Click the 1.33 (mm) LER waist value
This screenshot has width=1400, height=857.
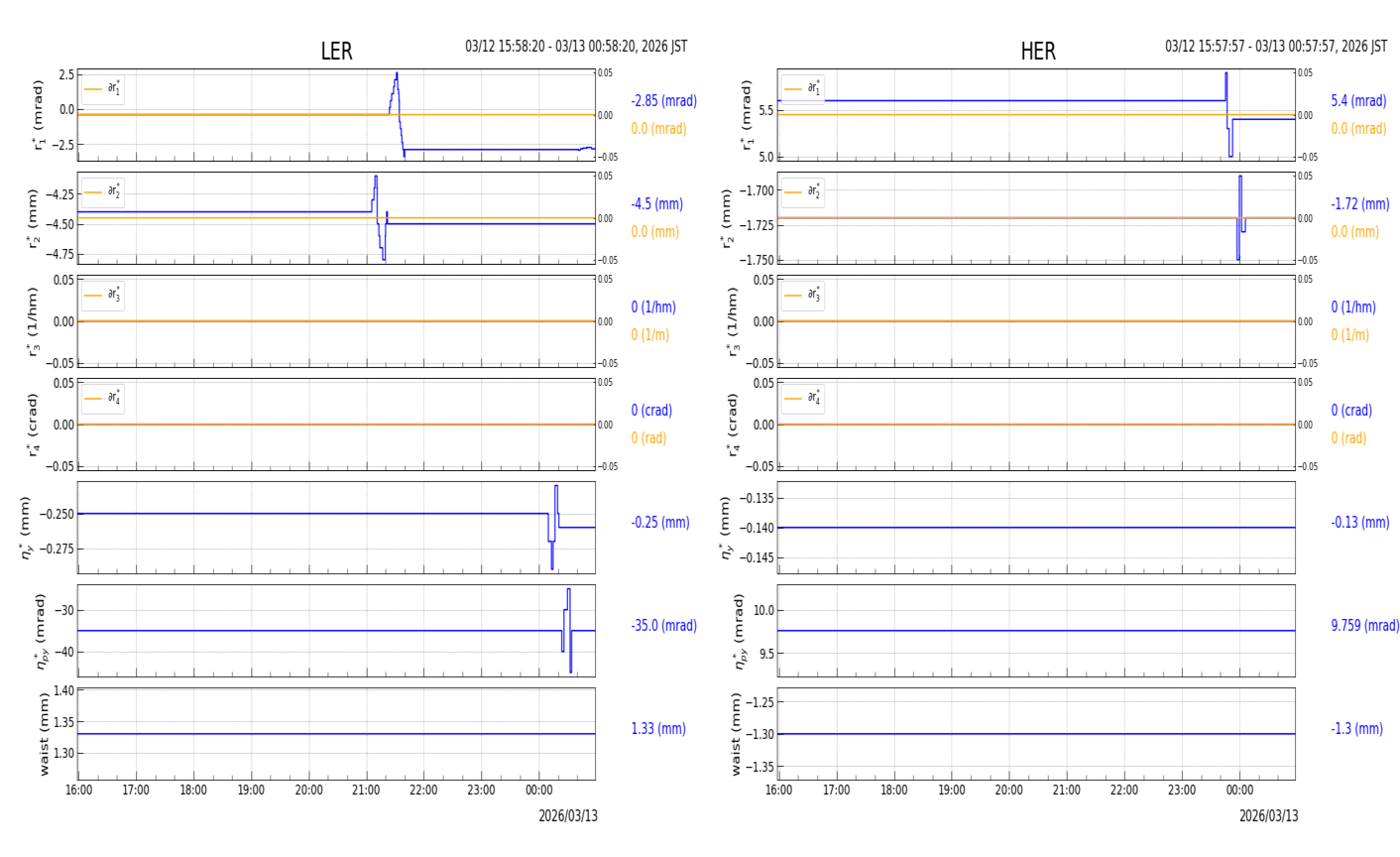click(x=658, y=729)
